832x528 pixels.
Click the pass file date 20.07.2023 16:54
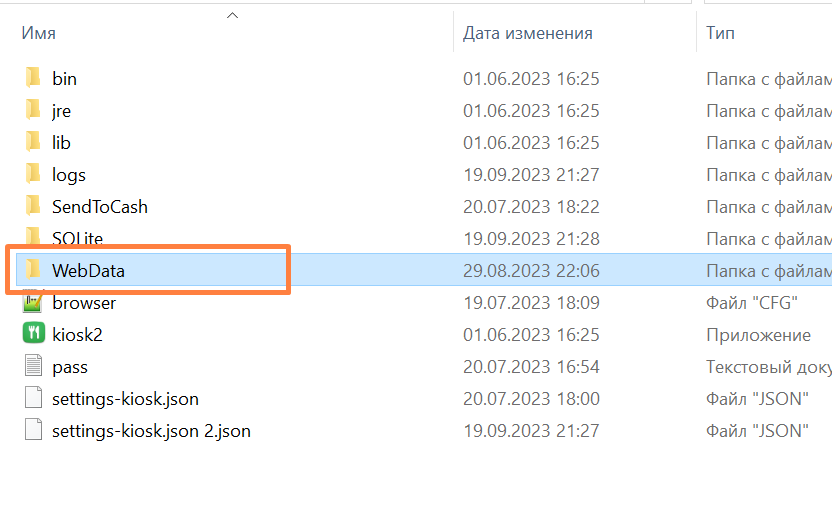point(531,367)
